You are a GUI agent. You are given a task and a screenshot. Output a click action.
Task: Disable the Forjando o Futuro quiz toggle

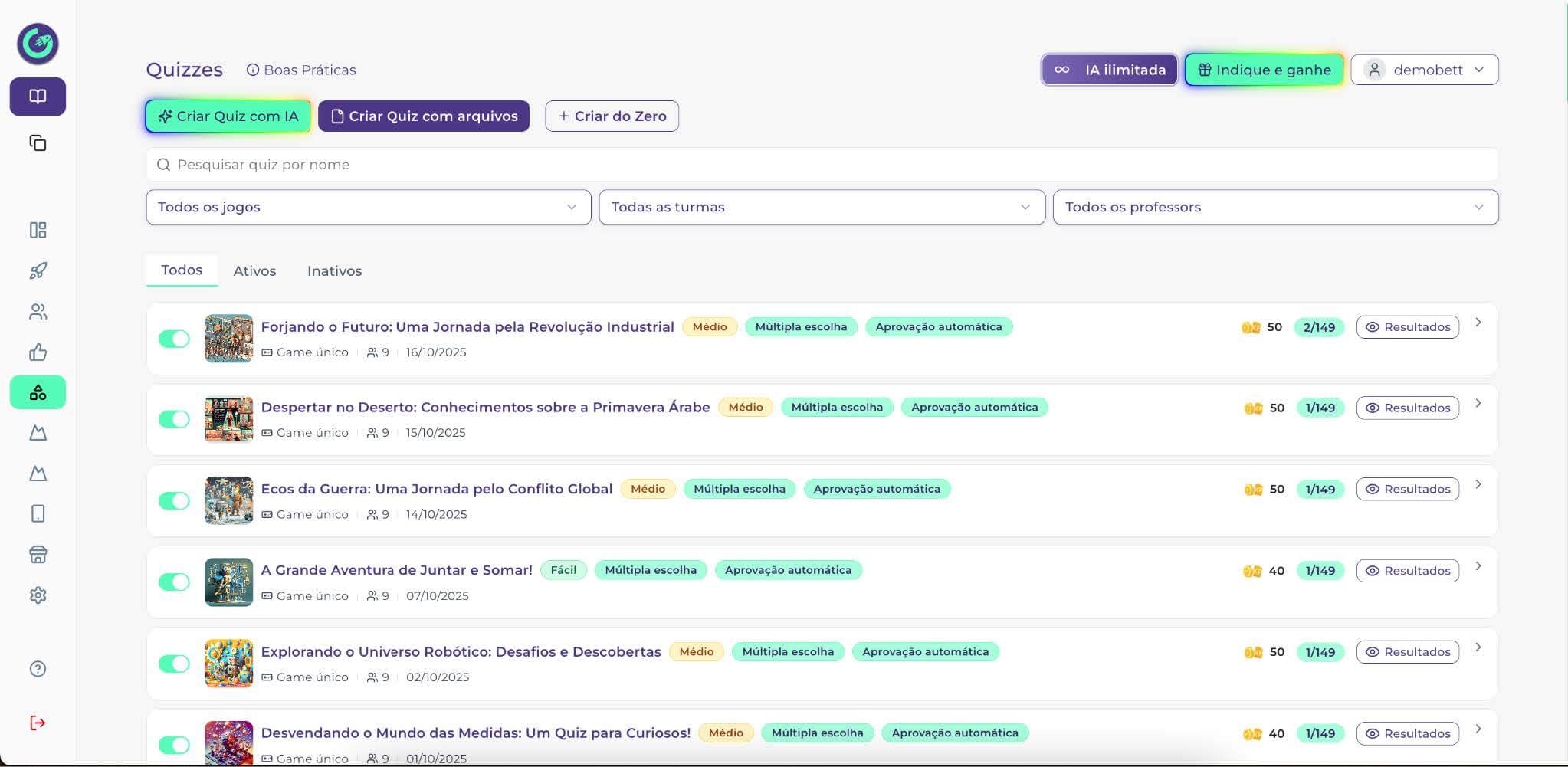[174, 339]
